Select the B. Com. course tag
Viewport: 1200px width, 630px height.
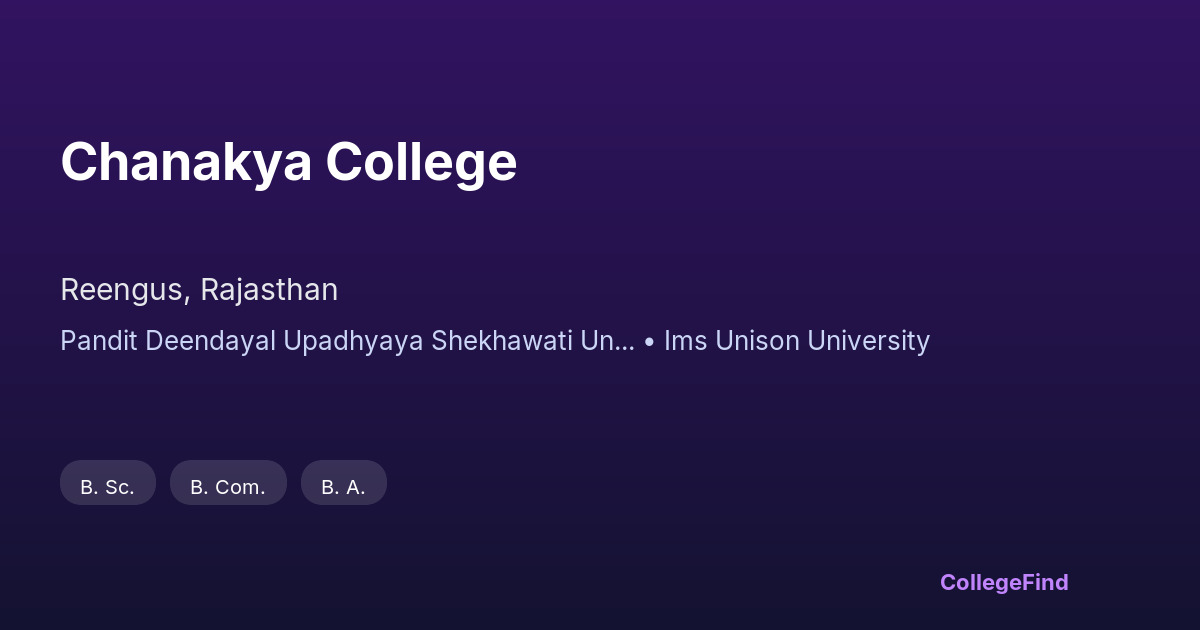(x=228, y=487)
